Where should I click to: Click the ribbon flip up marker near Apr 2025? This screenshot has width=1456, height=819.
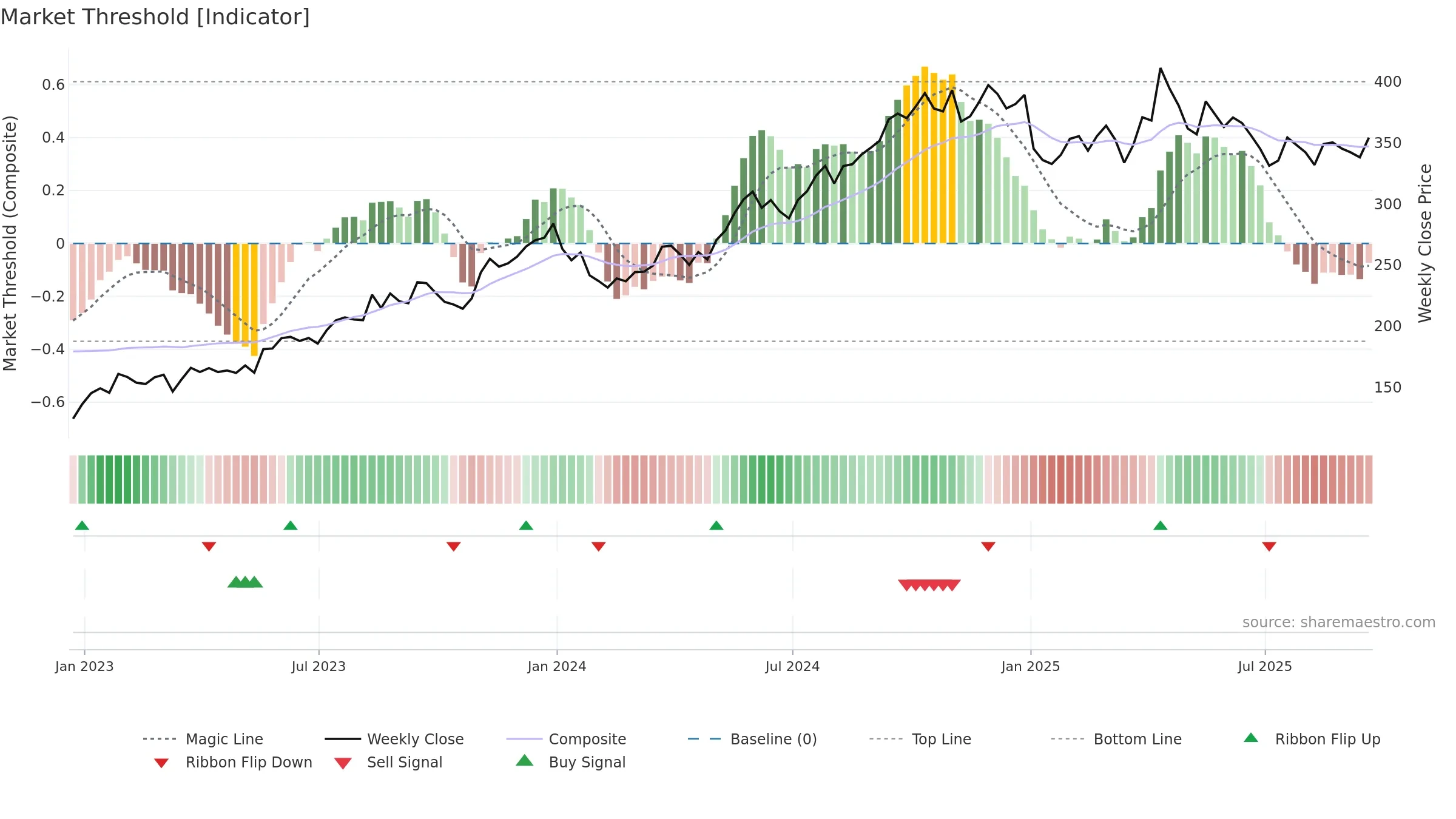click(1161, 525)
